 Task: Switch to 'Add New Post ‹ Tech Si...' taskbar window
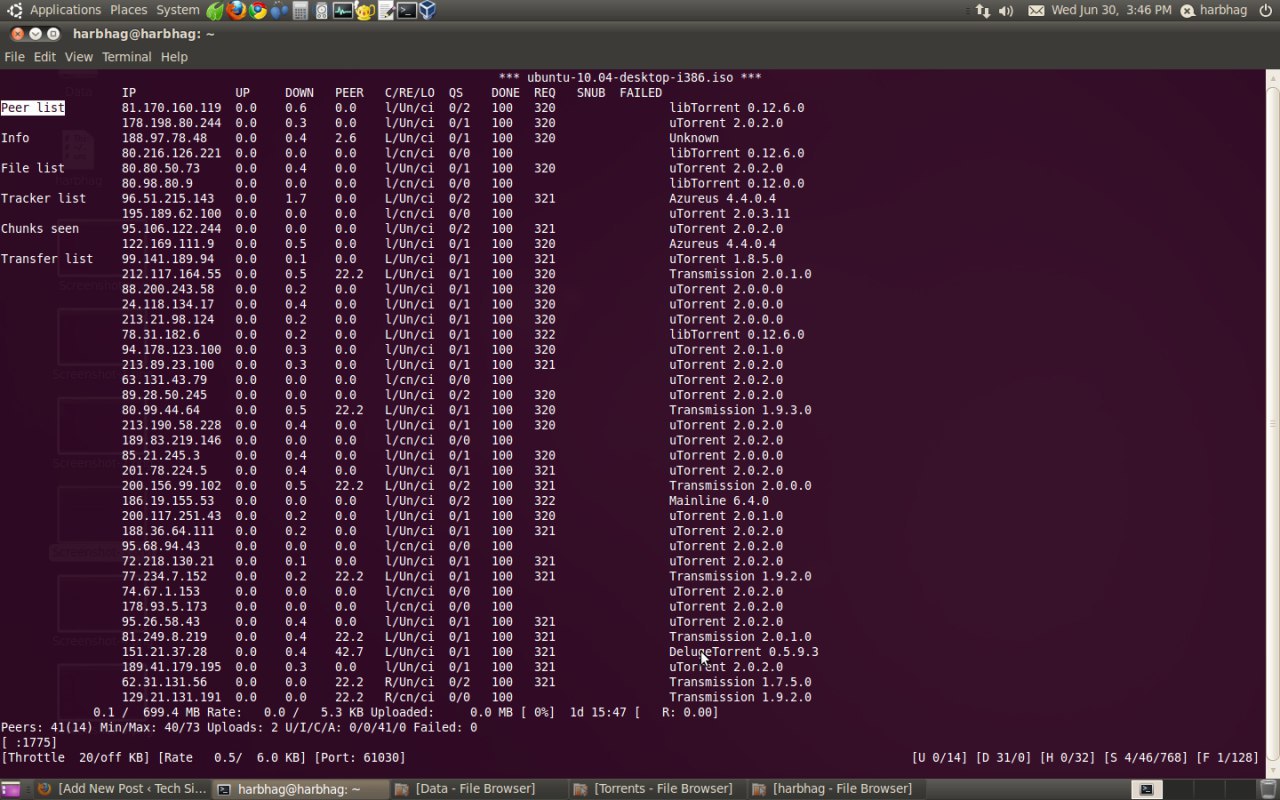click(x=122, y=789)
